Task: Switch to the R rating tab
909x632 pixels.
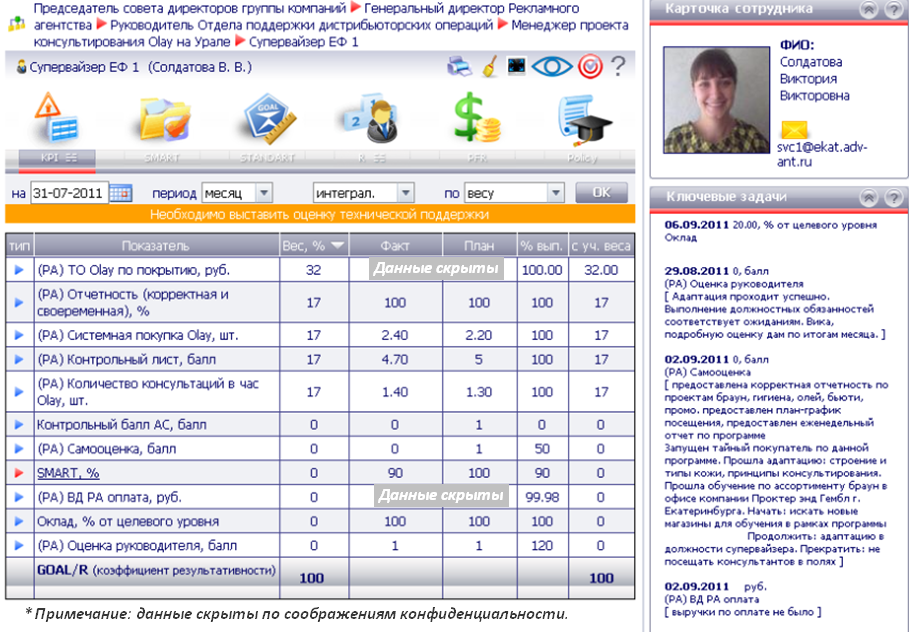Action: [372, 158]
